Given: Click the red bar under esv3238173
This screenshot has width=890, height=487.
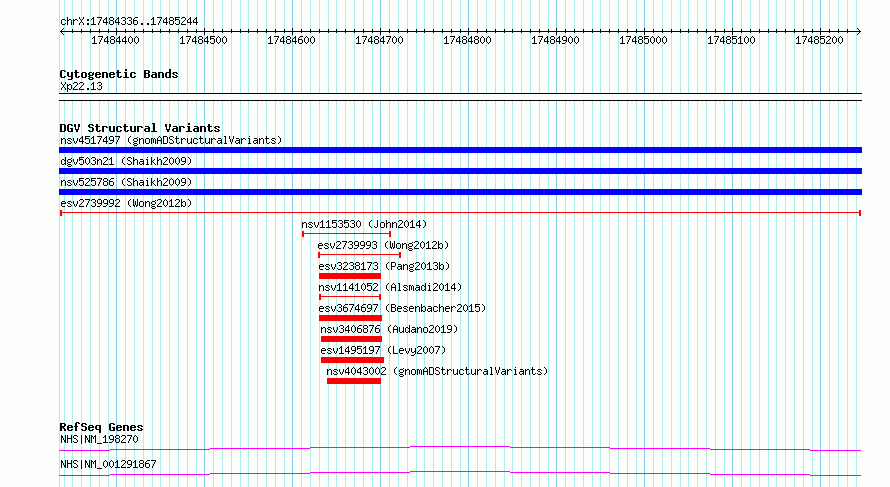Looking at the screenshot, I should [350, 276].
